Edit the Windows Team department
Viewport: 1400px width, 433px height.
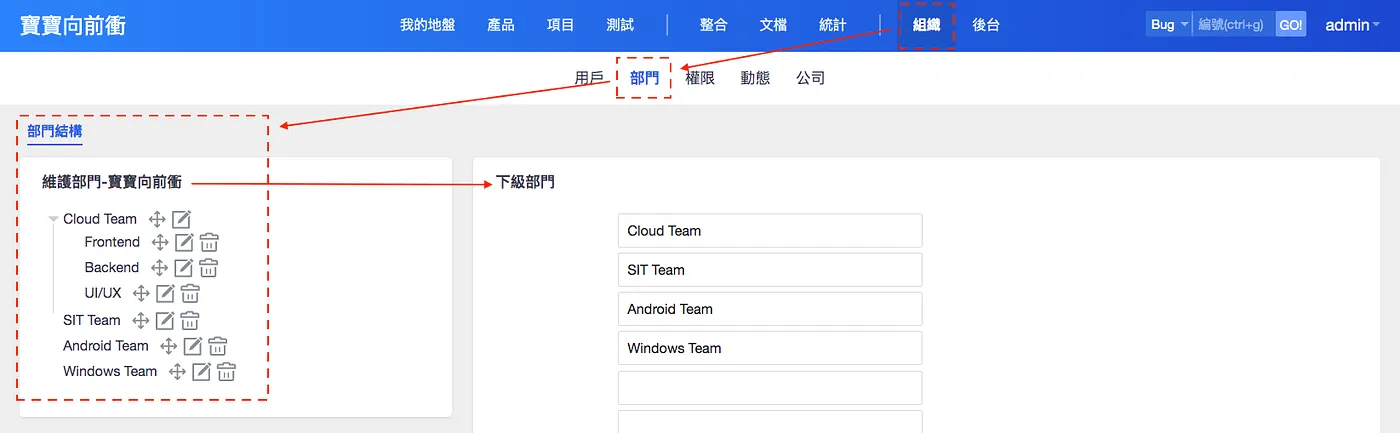[201, 372]
